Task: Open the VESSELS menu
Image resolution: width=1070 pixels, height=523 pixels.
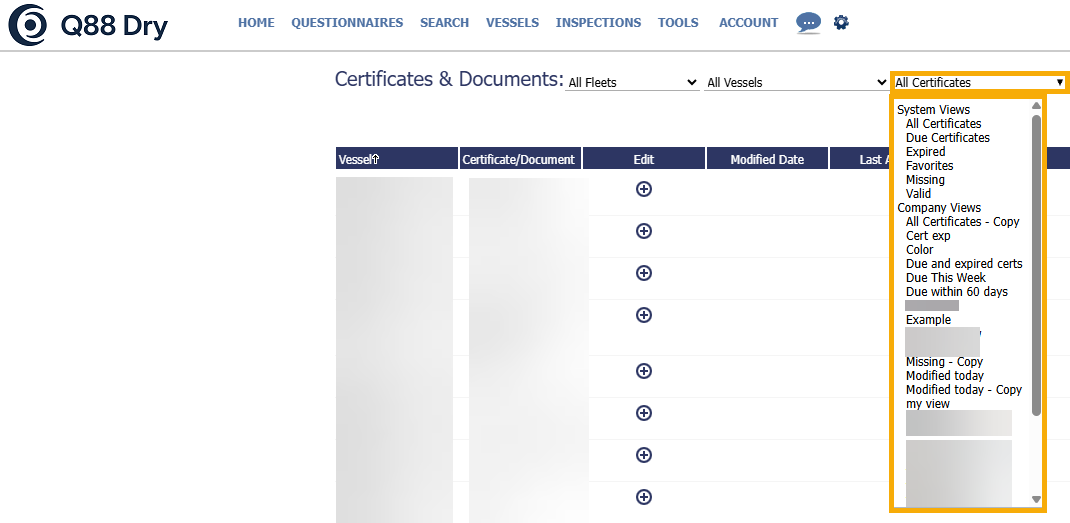Action: (512, 23)
